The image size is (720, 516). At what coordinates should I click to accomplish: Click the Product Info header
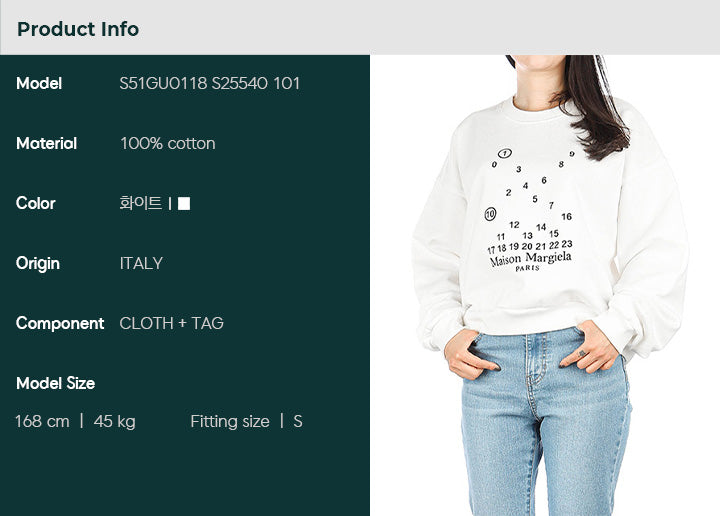coord(78,29)
